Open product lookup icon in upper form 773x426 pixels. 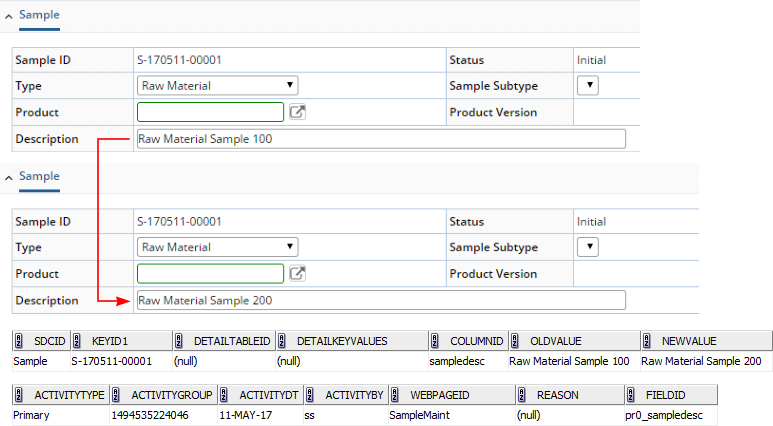(297, 112)
